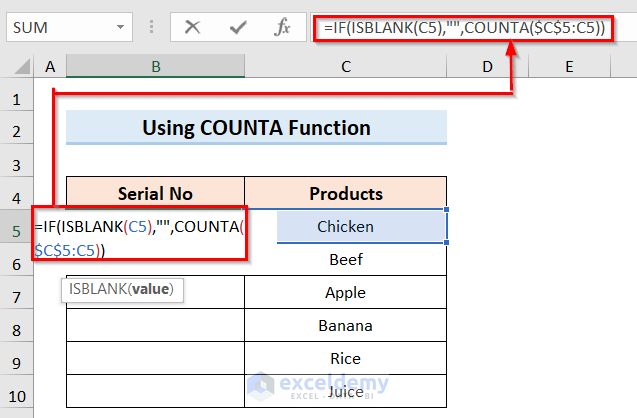The width and height of the screenshot is (637, 418).
Task: Select column C header
Action: coord(345,67)
